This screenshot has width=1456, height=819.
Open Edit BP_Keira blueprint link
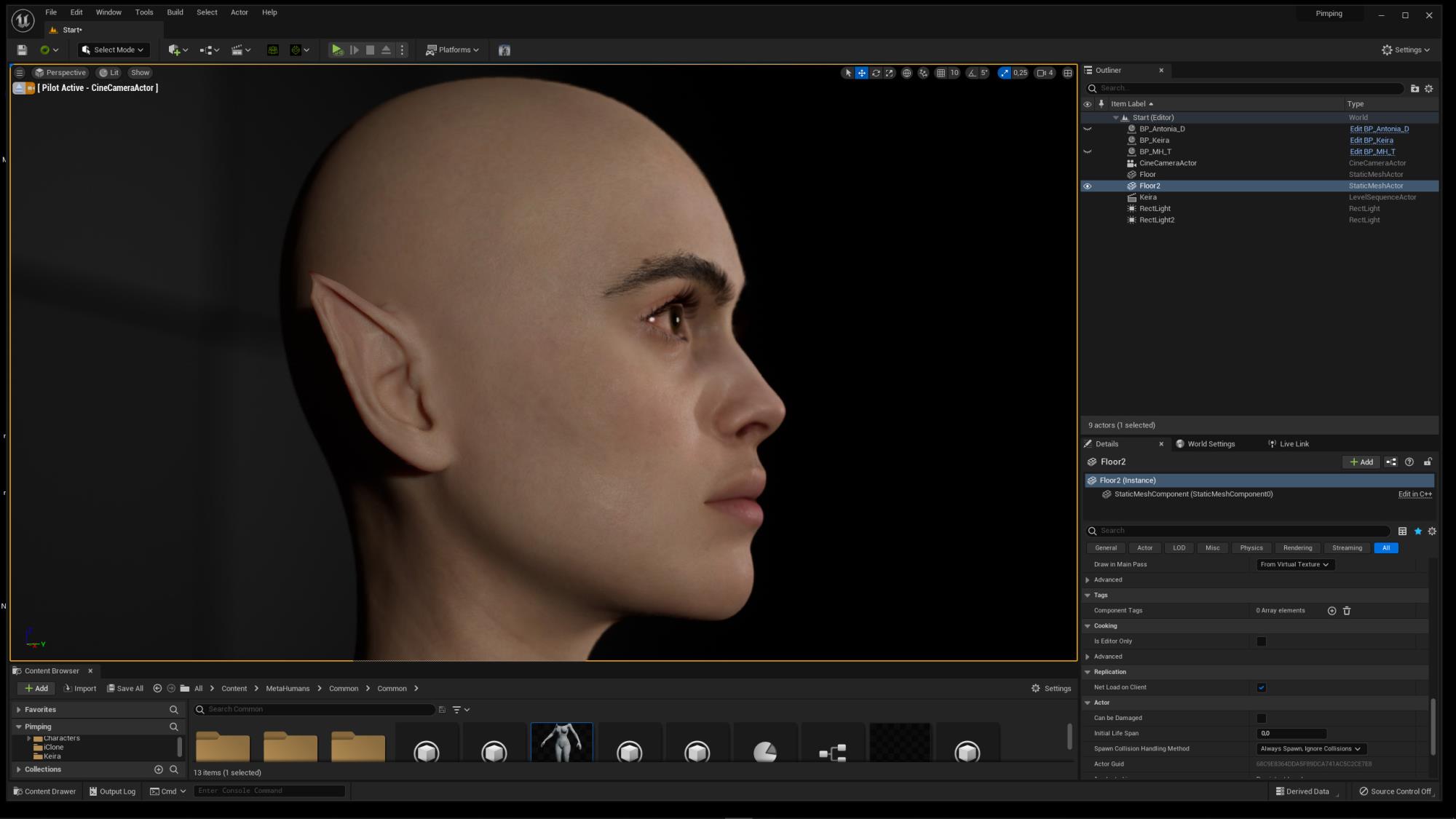1372,141
